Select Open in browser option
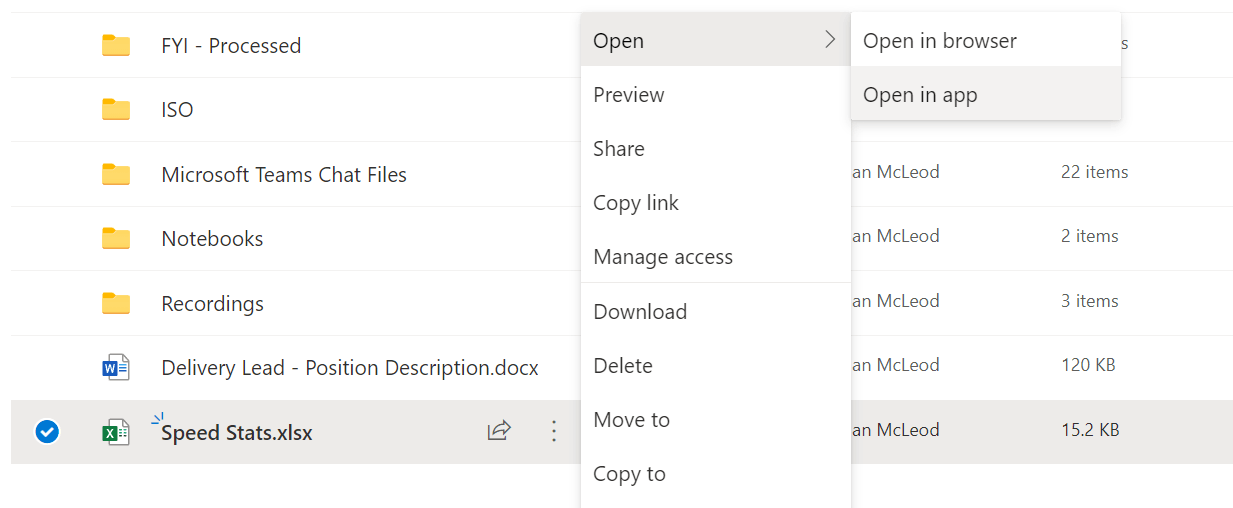 point(939,41)
